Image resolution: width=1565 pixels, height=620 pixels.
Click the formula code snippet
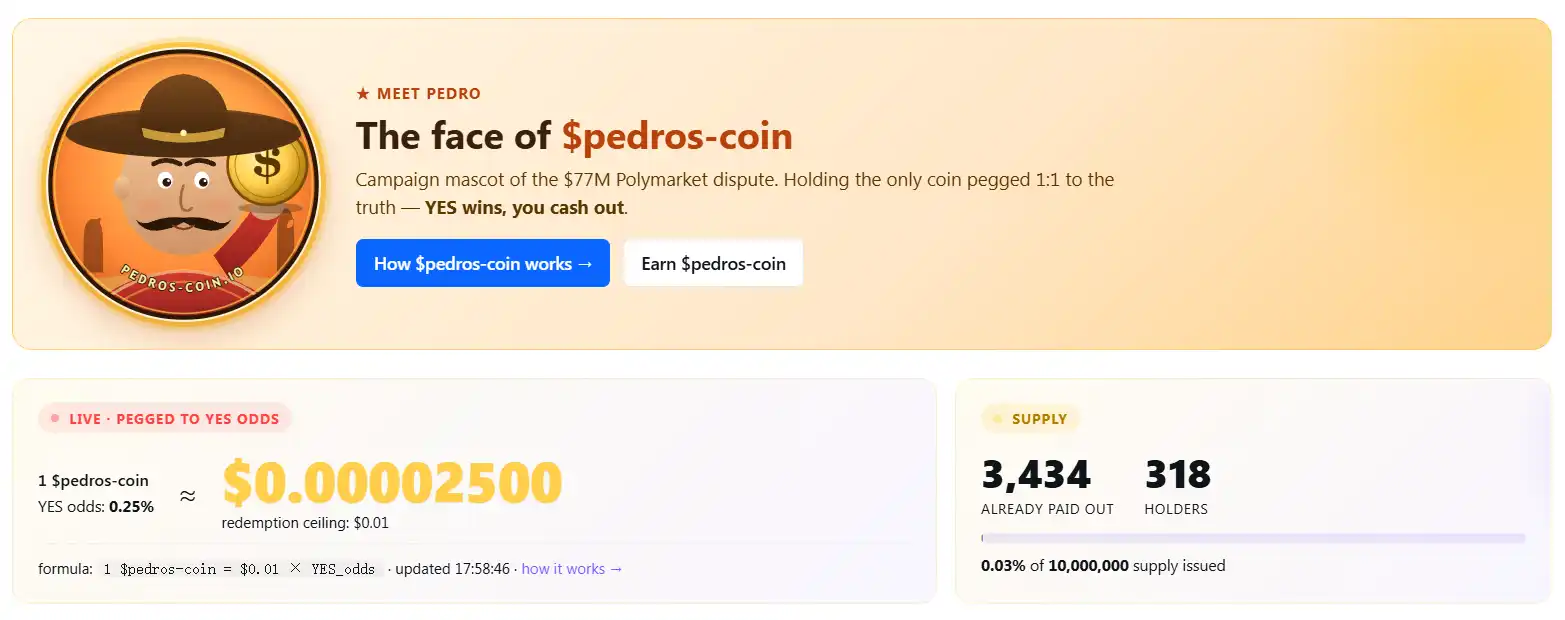coord(240,569)
